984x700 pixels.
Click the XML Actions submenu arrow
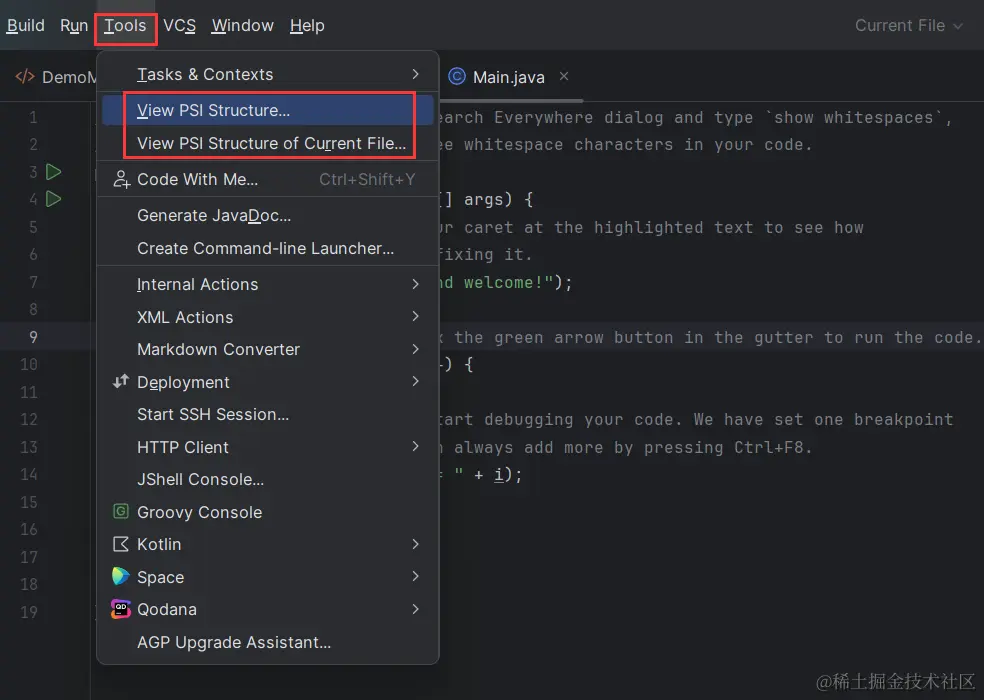pyautogui.click(x=415, y=316)
